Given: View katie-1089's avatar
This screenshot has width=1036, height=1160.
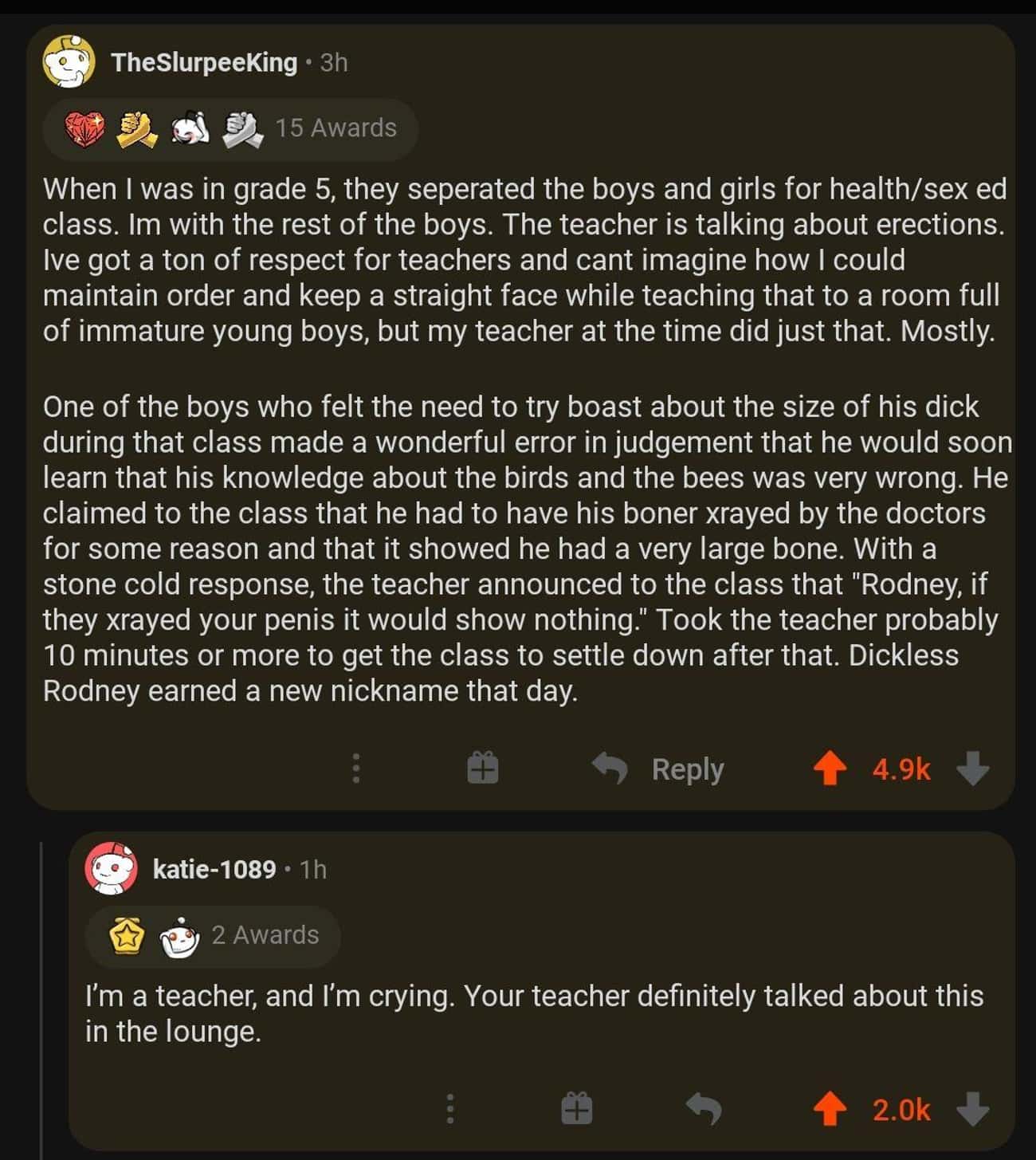Looking at the screenshot, I should 111,868.
